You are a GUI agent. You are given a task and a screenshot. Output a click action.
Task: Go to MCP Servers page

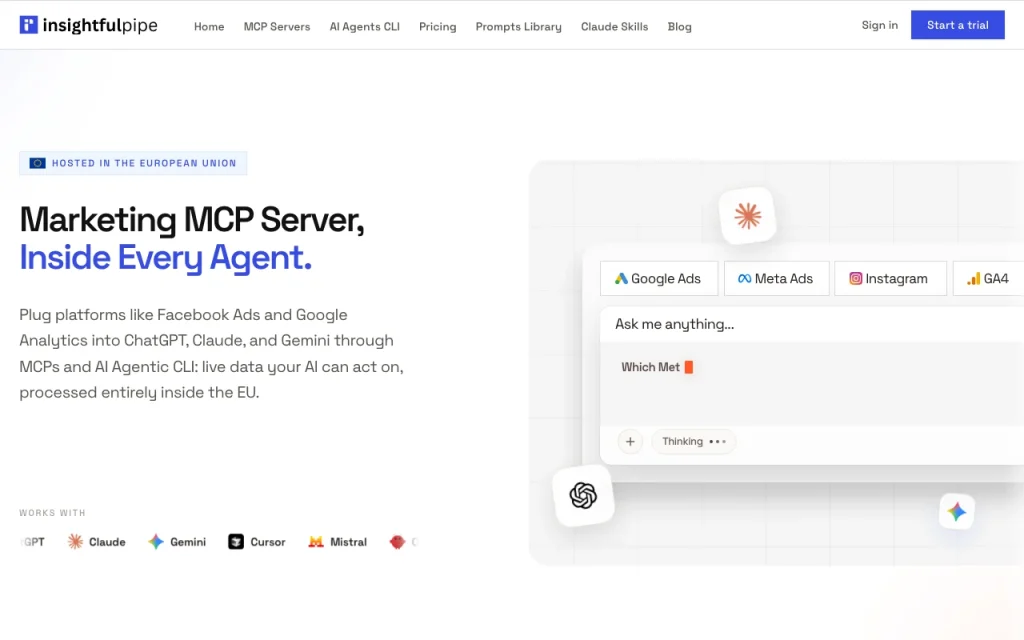click(x=277, y=27)
